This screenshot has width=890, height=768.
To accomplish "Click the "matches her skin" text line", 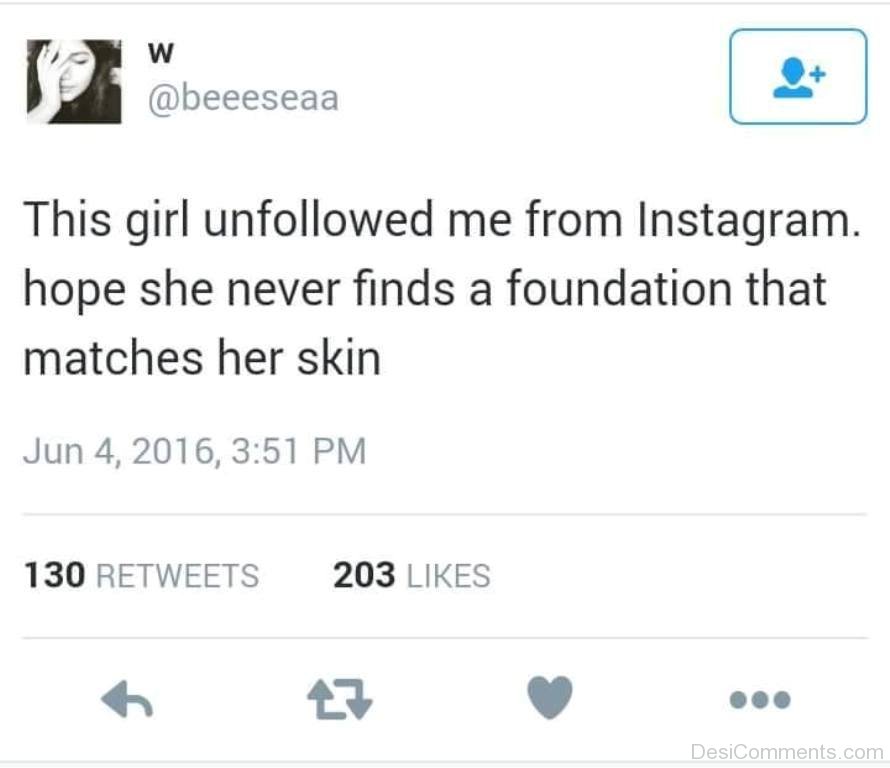I will (202, 357).
